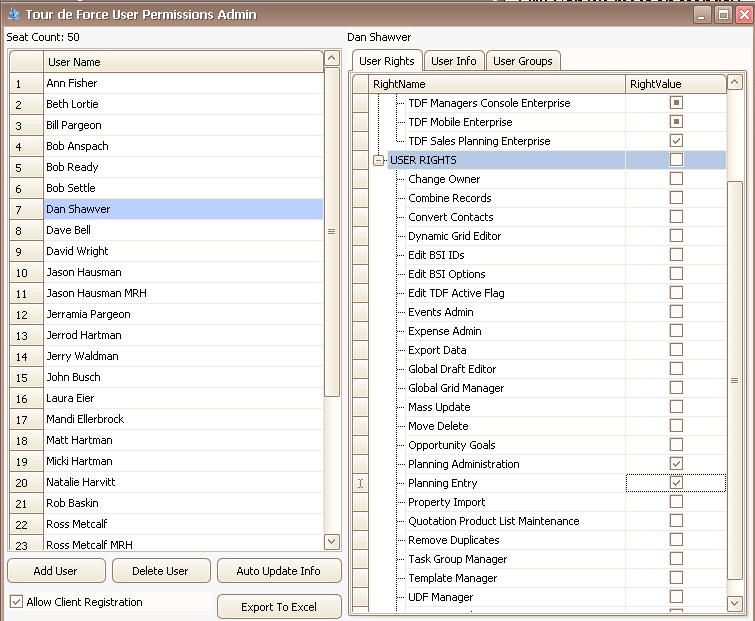Viewport: 755px width, 621px height.
Task: Enable the Export Data checkbox
Action: point(676,349)
